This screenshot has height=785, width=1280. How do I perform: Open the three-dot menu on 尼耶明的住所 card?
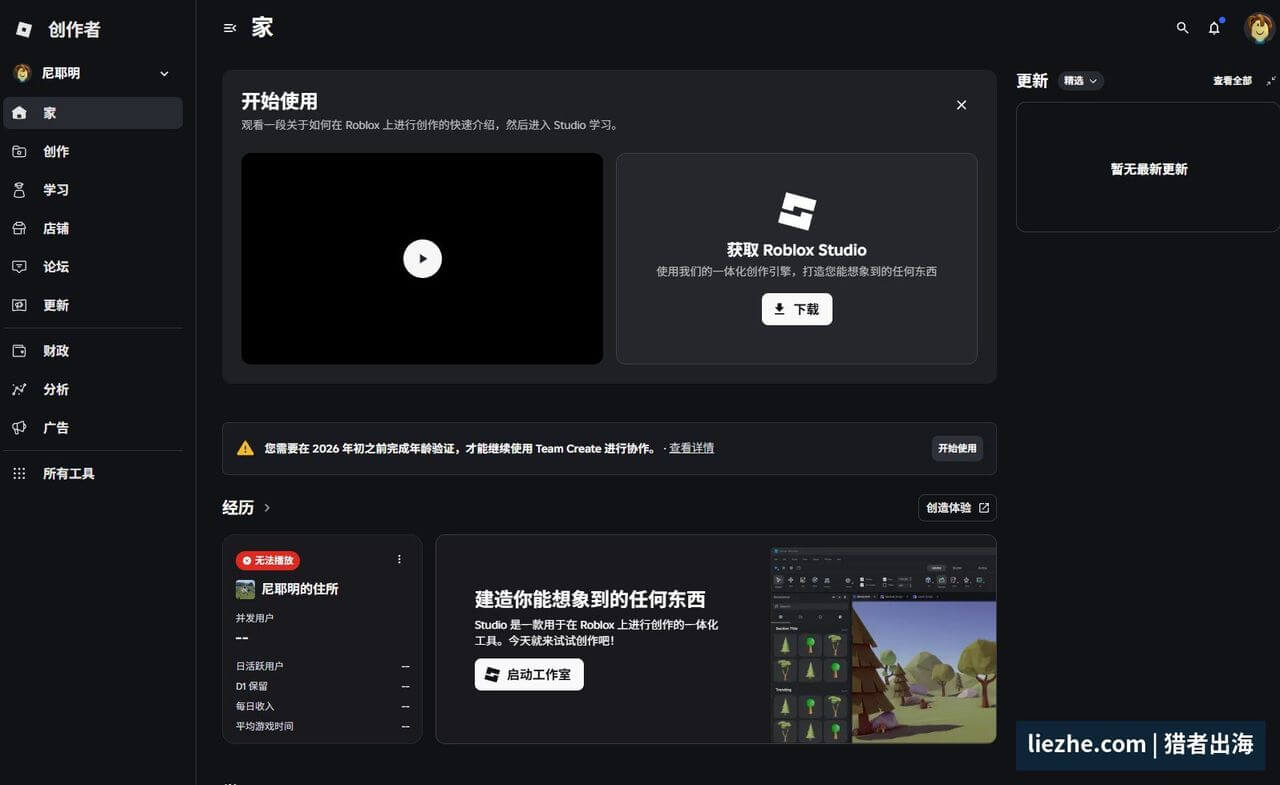coord(399,559)
